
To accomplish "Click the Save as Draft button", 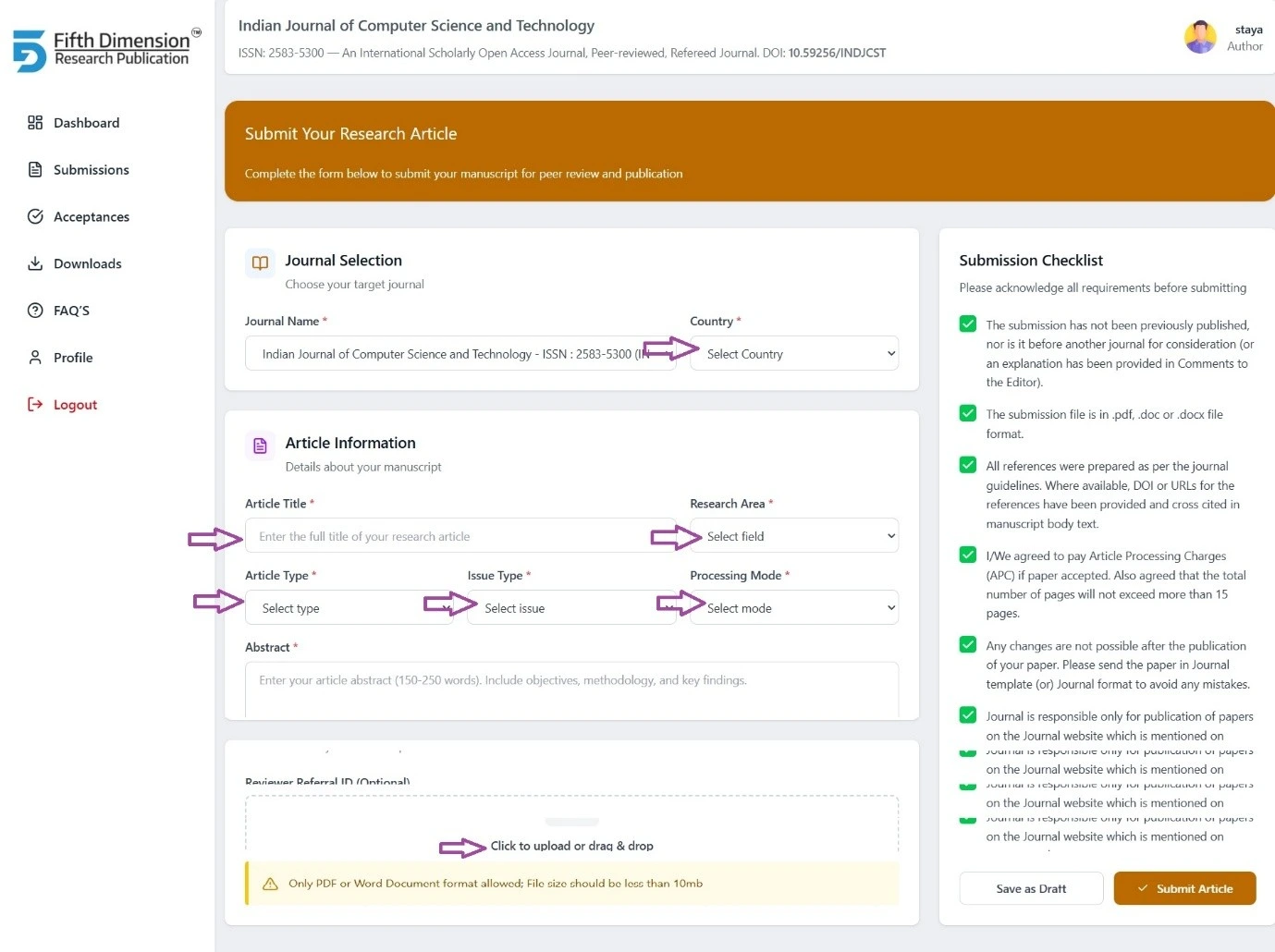I will pyautogui.click(x=1031, y=888).
